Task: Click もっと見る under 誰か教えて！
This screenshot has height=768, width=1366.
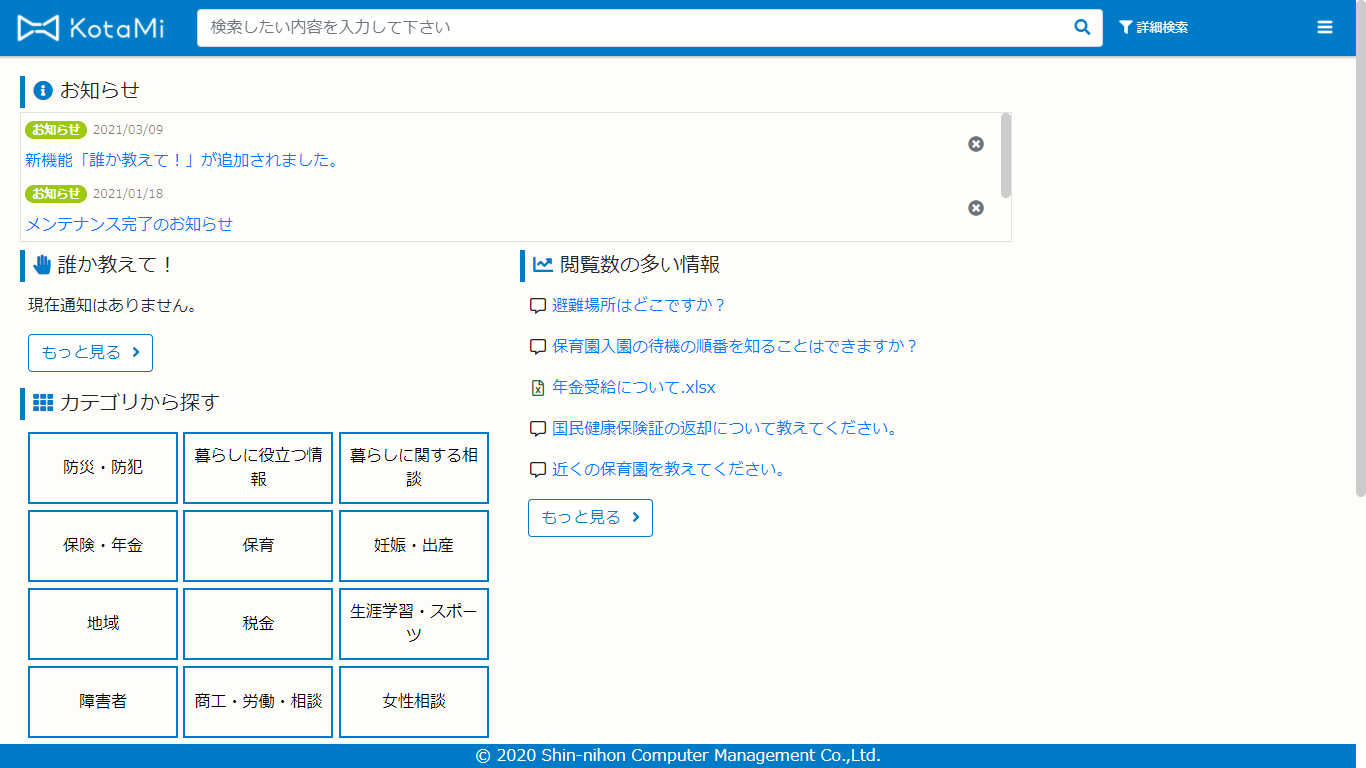Action: [90, 353]
